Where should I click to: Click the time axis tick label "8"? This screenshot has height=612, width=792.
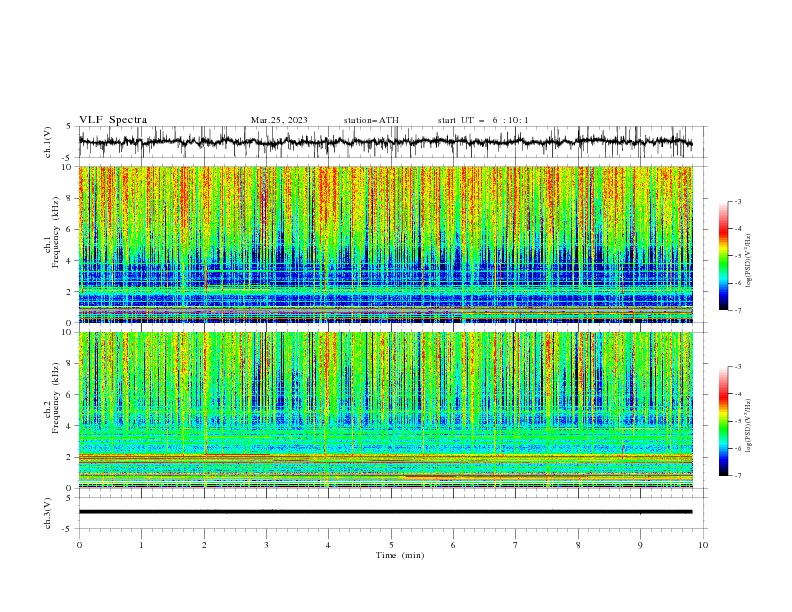(578, 545)
